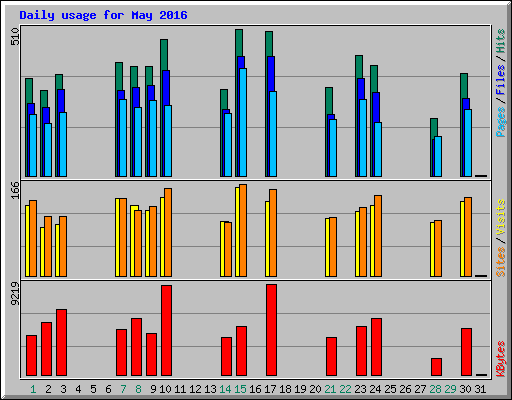Image resolution: width=512 pixels, height=400 pixels.
Task: Select day 20 on the date axis
Action: (x=315, y=389)
